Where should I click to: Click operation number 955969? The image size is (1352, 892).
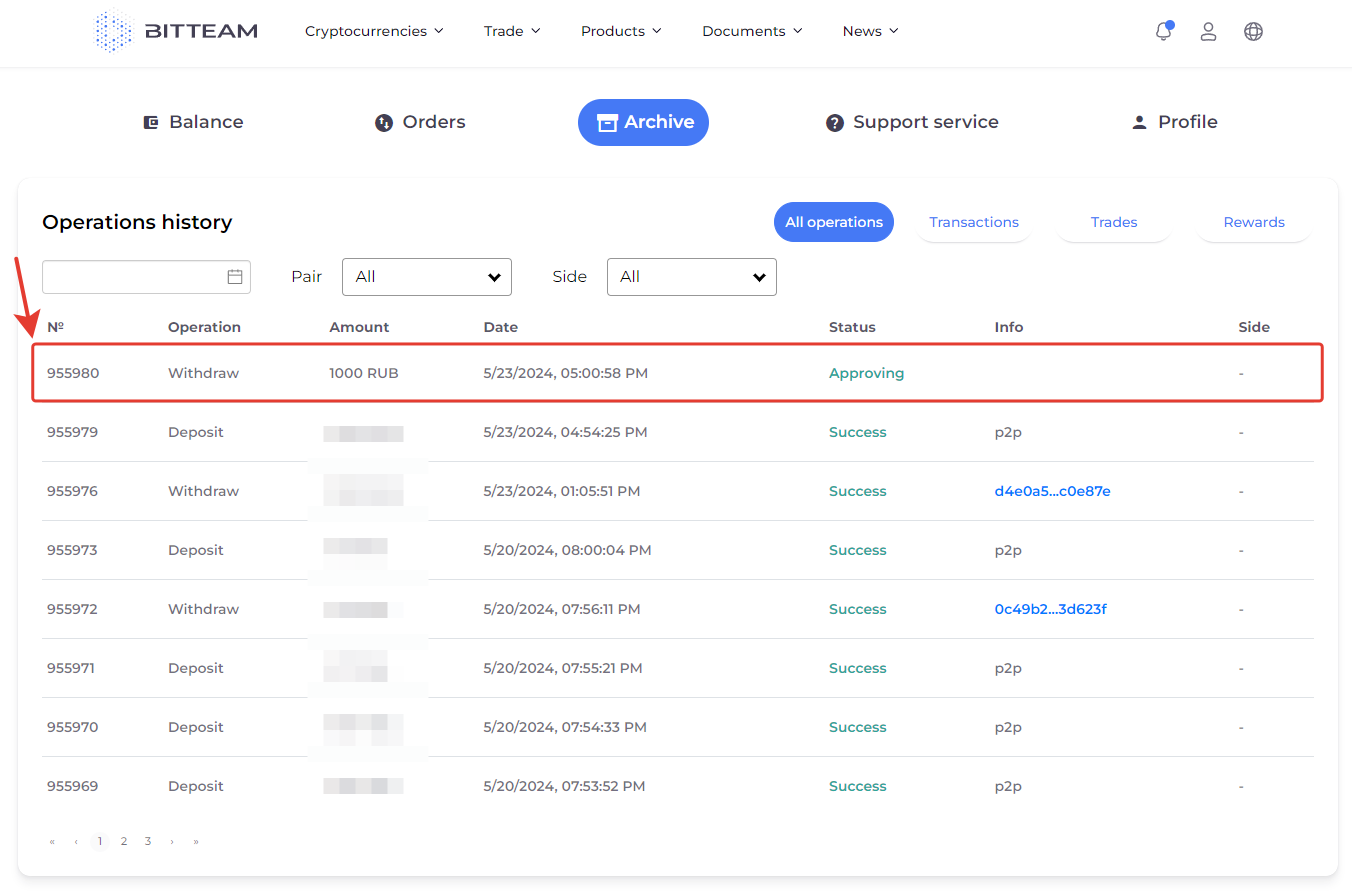[x=73, y=786]
